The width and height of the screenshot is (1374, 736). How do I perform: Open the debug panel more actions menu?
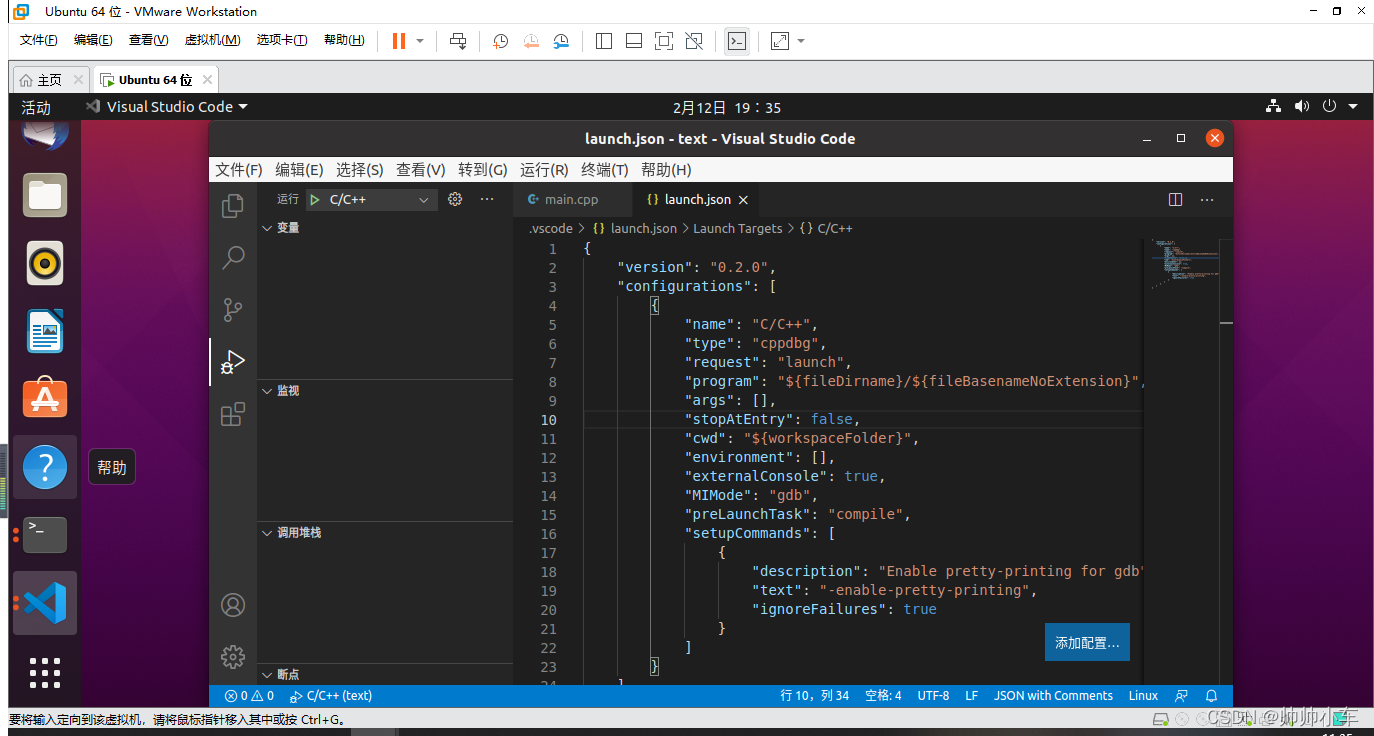(487, 199)
